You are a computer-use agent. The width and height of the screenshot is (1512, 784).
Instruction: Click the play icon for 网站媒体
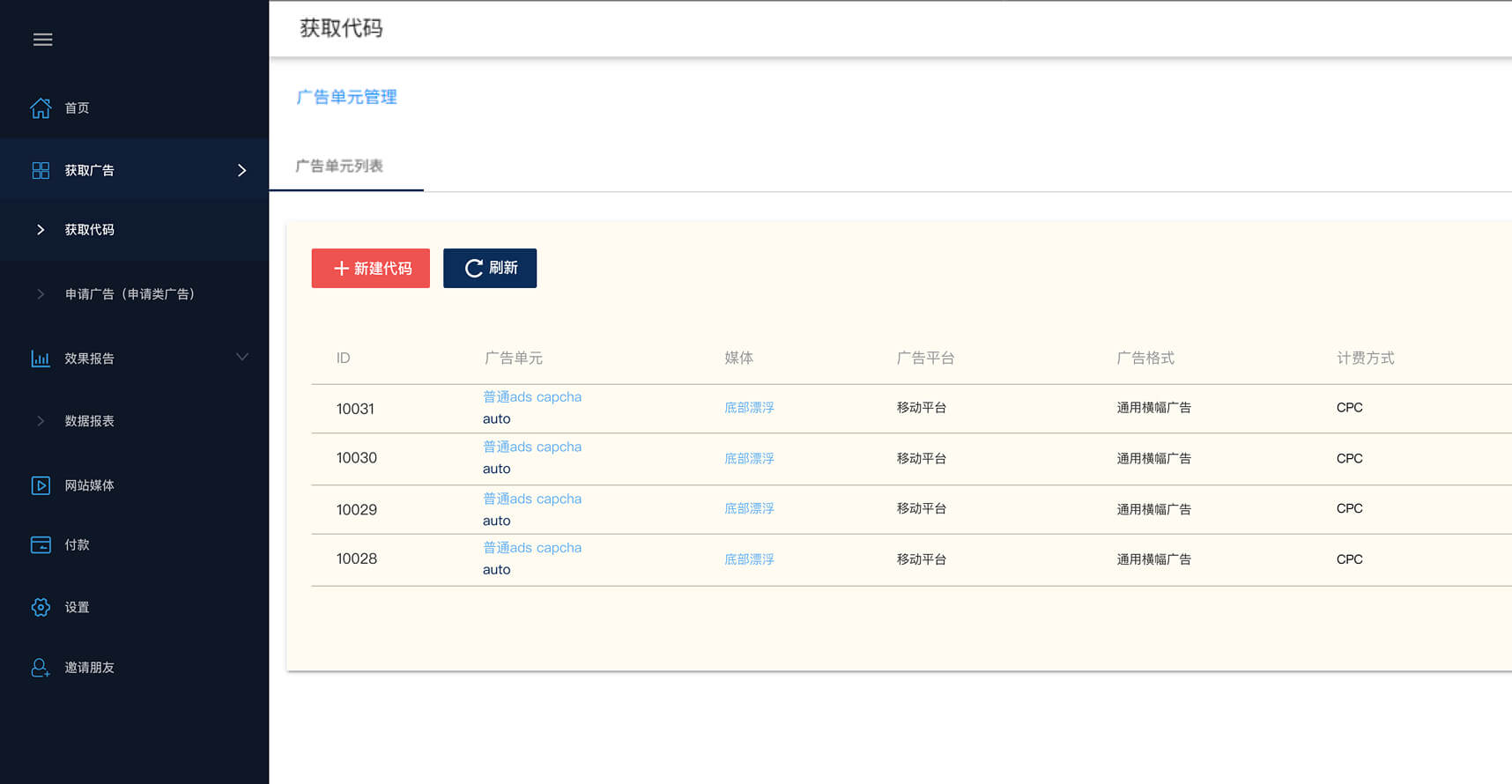coord(41,485)
